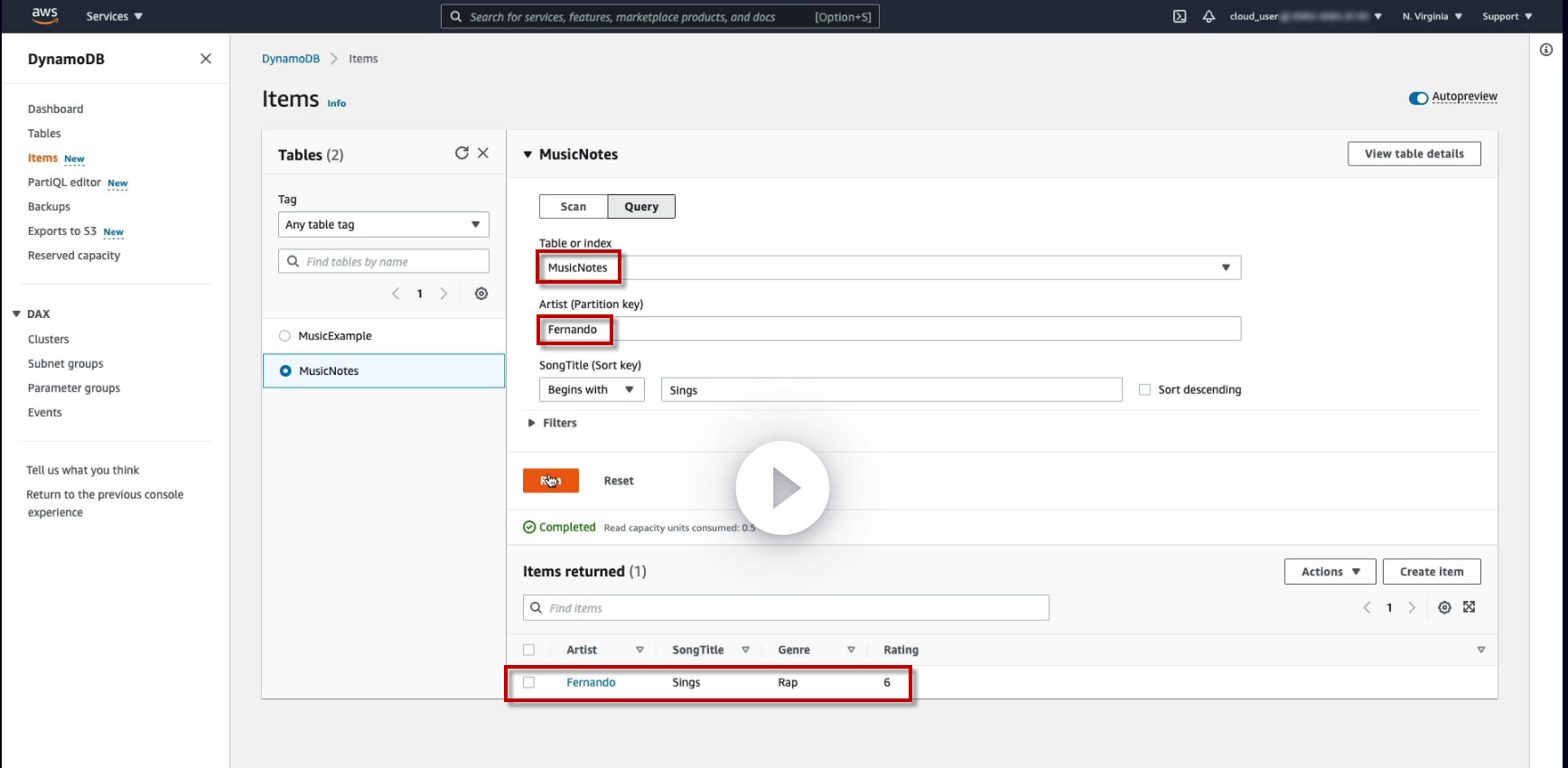Expand items results to full screen
The image size is (1568, 768).
tap(1470, 607)
